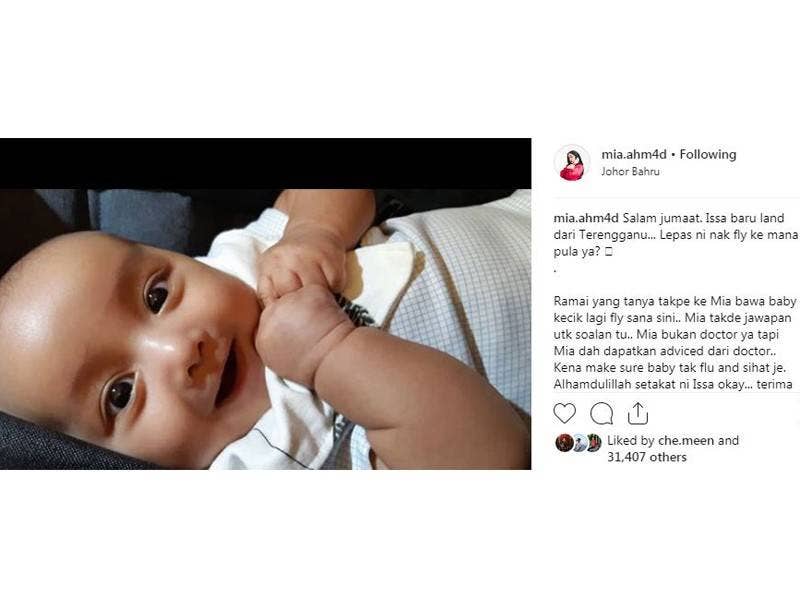Click the baby photo in the post
The image size is (800, 600).
tap(265, 329)
